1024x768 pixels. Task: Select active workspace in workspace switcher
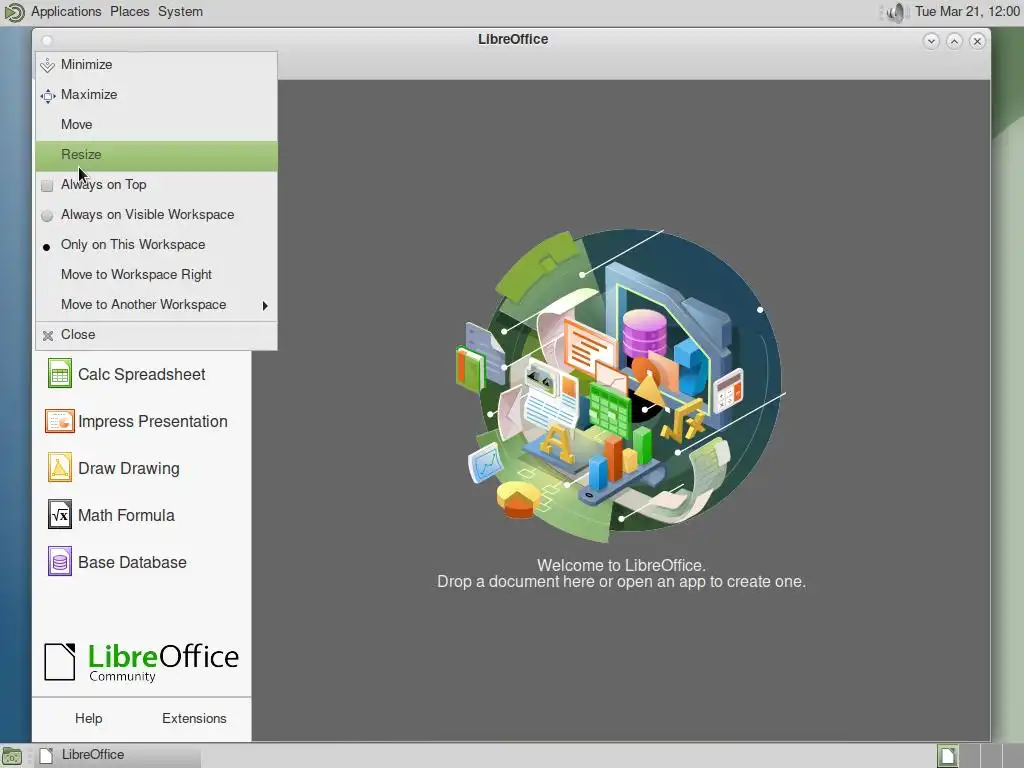pyautogui.click(x=948, y=756)
